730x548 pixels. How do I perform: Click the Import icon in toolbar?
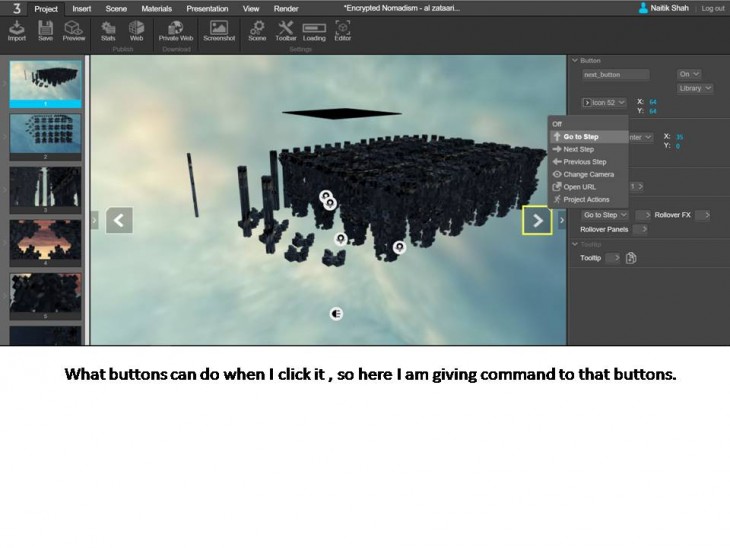[17, 29]
